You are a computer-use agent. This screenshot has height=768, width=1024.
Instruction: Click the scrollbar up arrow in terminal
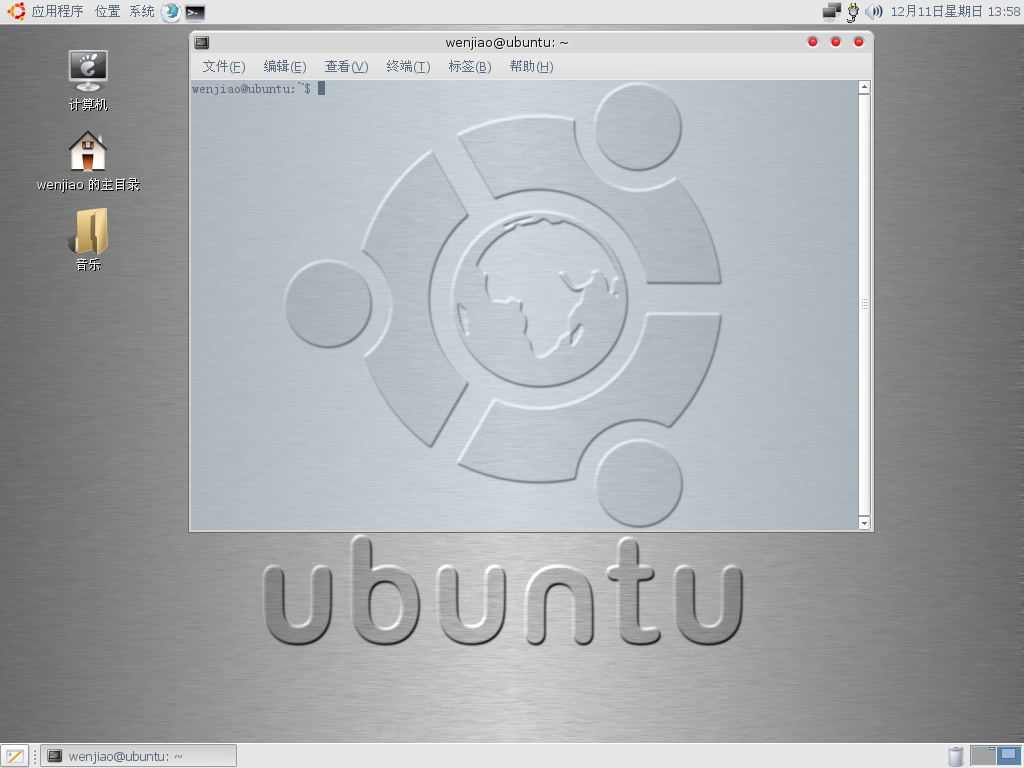864,87
